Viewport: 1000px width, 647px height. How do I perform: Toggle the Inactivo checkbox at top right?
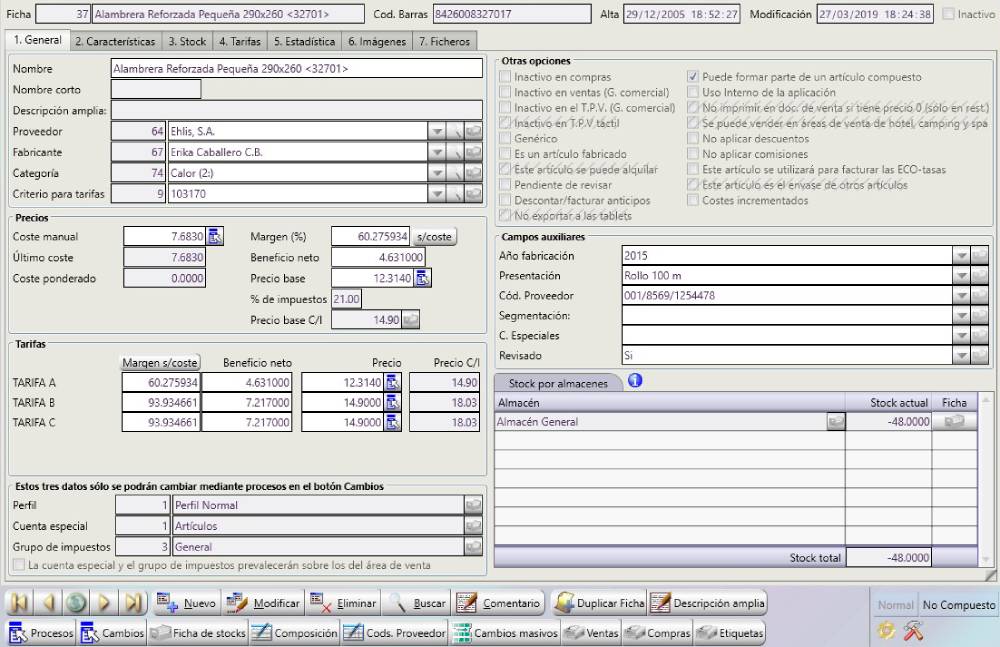(x=947, y=15)
